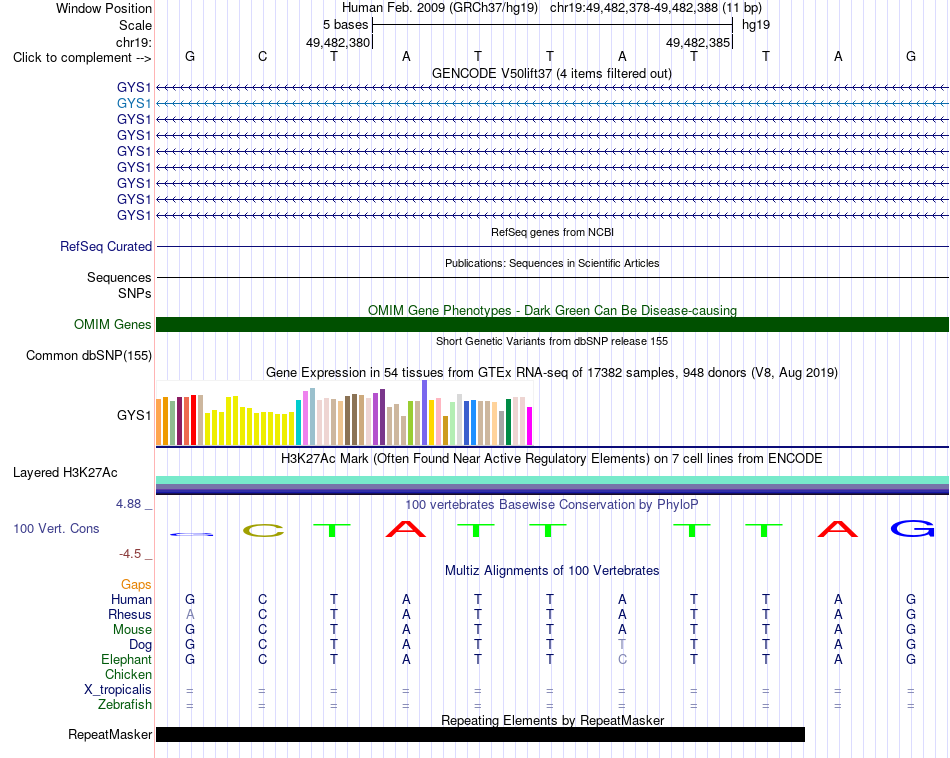Click the "4.88" PhyloP upper scale value
This screenshot has height=758, width=950.
click(128, 504)
